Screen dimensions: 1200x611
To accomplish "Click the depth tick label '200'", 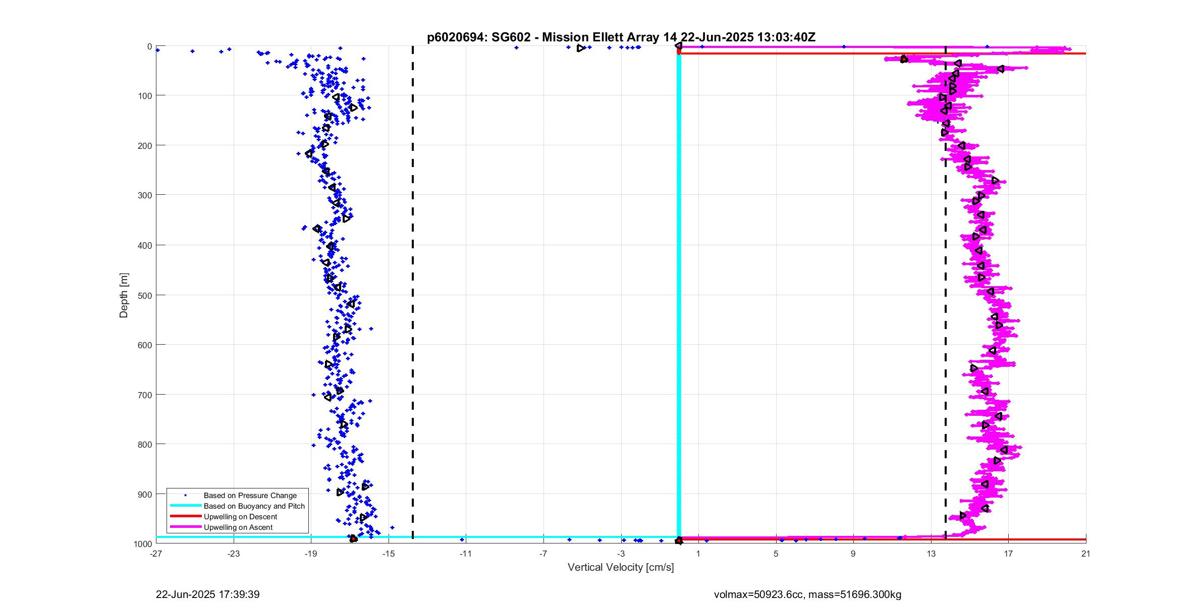I will pyautogui.click(x=144, y=146).
